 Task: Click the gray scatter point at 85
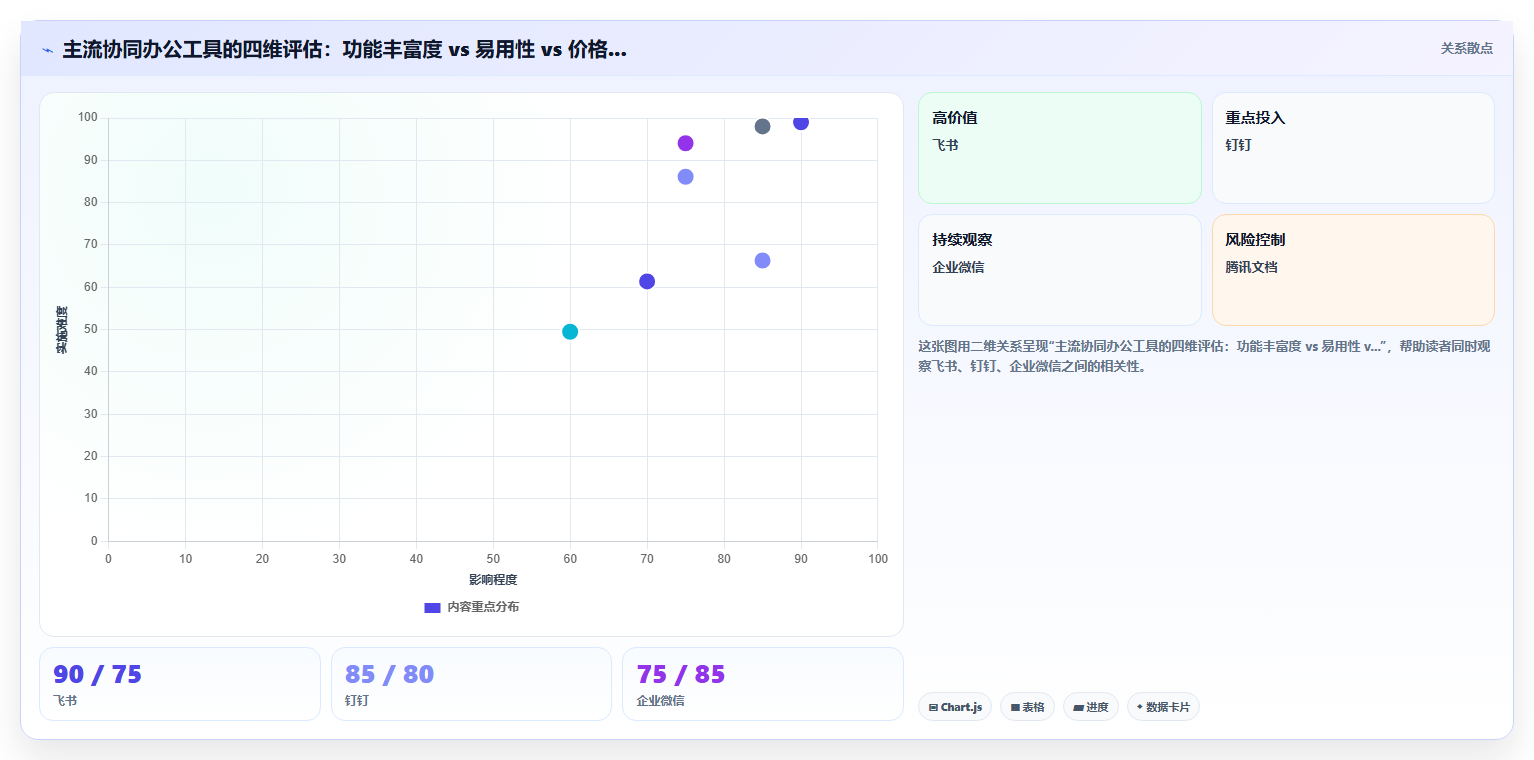762,126
